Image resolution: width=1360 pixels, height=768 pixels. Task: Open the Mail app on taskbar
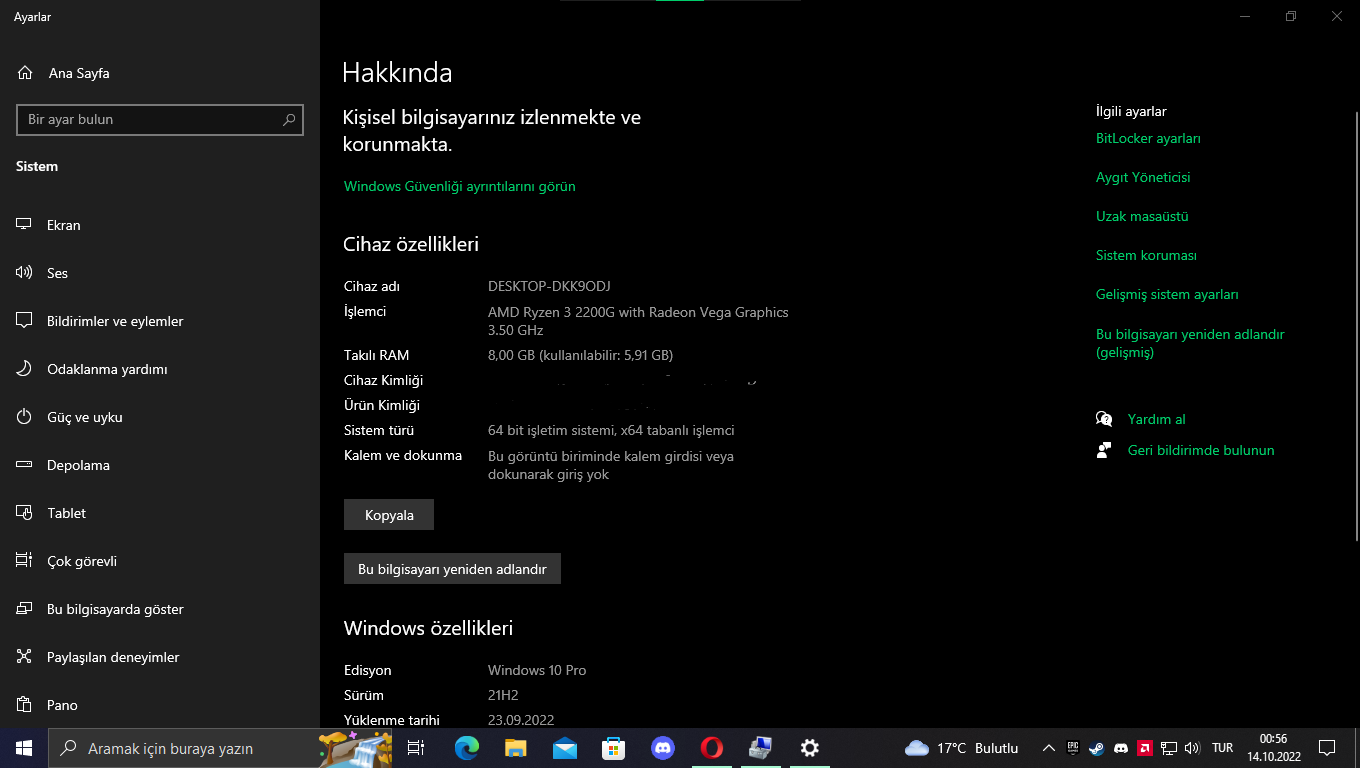(564, 748)
